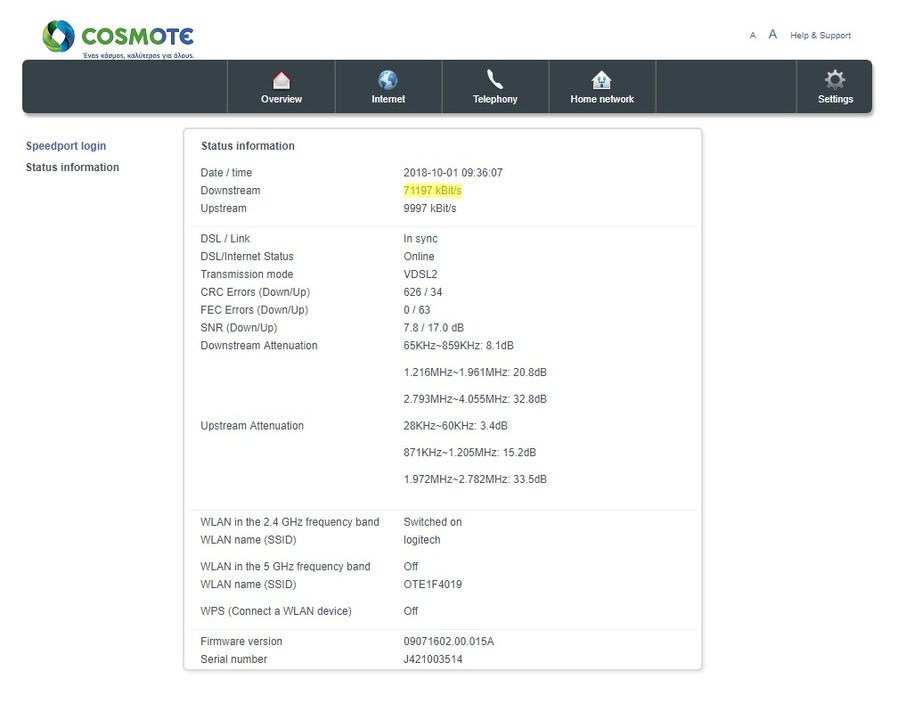Click the VDSL2 transmission mode value

click(x=420, y=274)
